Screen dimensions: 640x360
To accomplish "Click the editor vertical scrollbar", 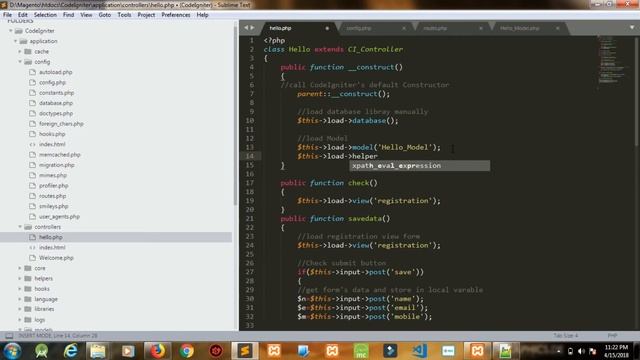I will pyautogui.click(x=637, y=91).
